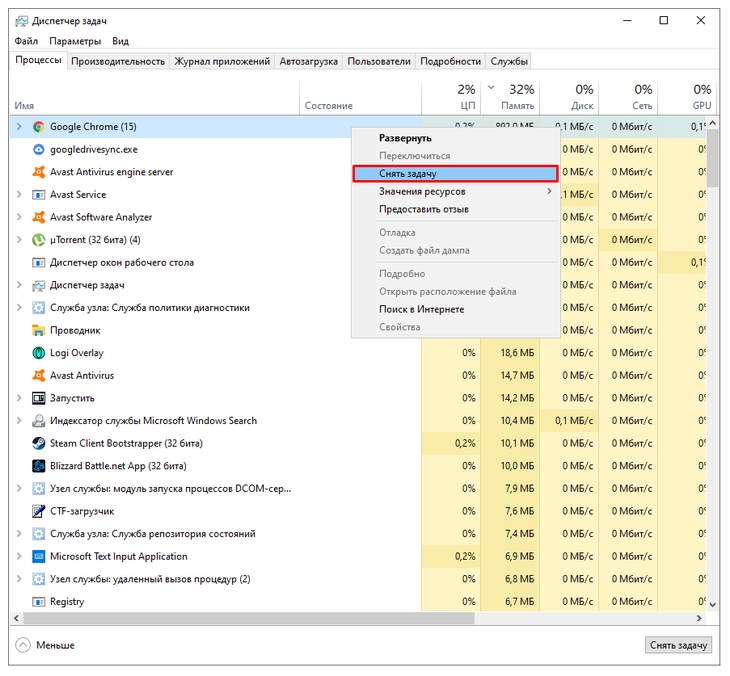Click the googledrivesync.exe icon
The image size is (730, 676).
[x=39, y=149]
